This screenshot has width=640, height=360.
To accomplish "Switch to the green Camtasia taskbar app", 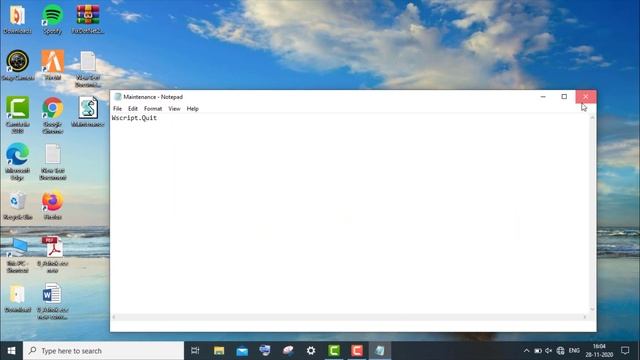I will (x=334, y=351).
